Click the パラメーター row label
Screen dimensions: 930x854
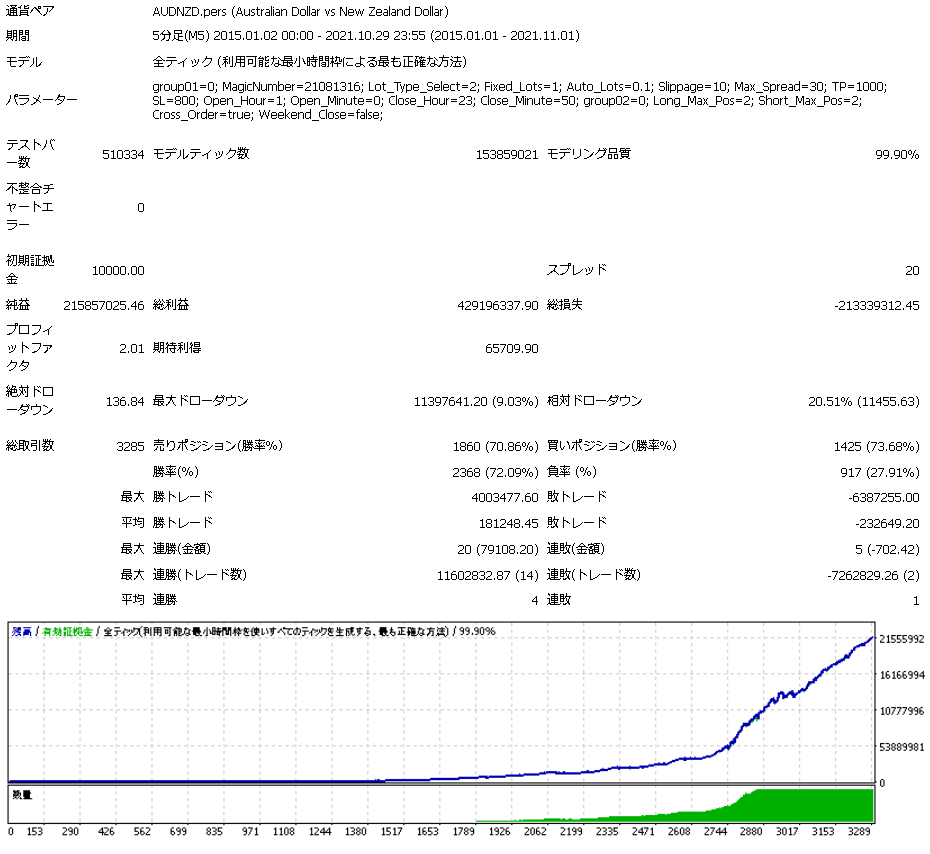[42, 100]
